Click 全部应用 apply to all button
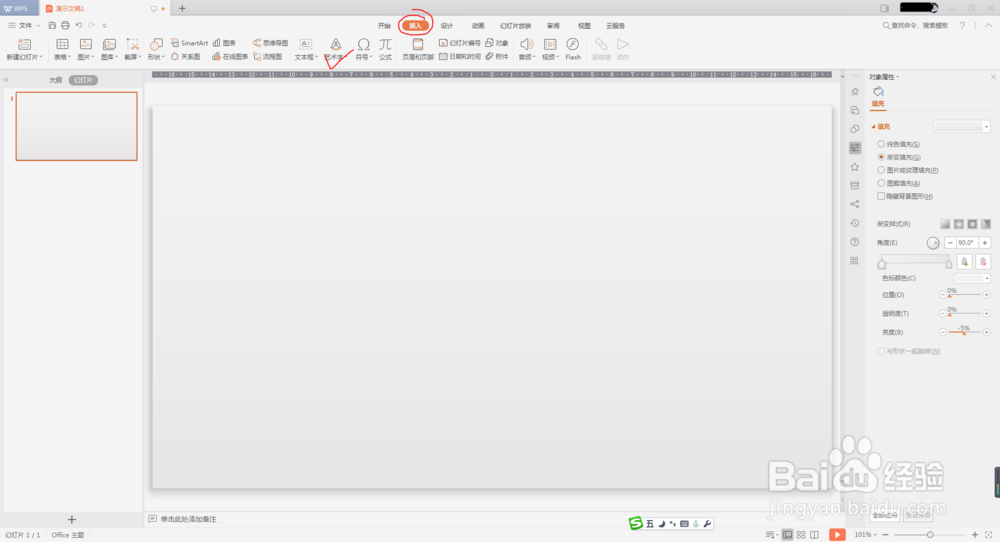Viewport: 1000px width, 542px height. 885,515
